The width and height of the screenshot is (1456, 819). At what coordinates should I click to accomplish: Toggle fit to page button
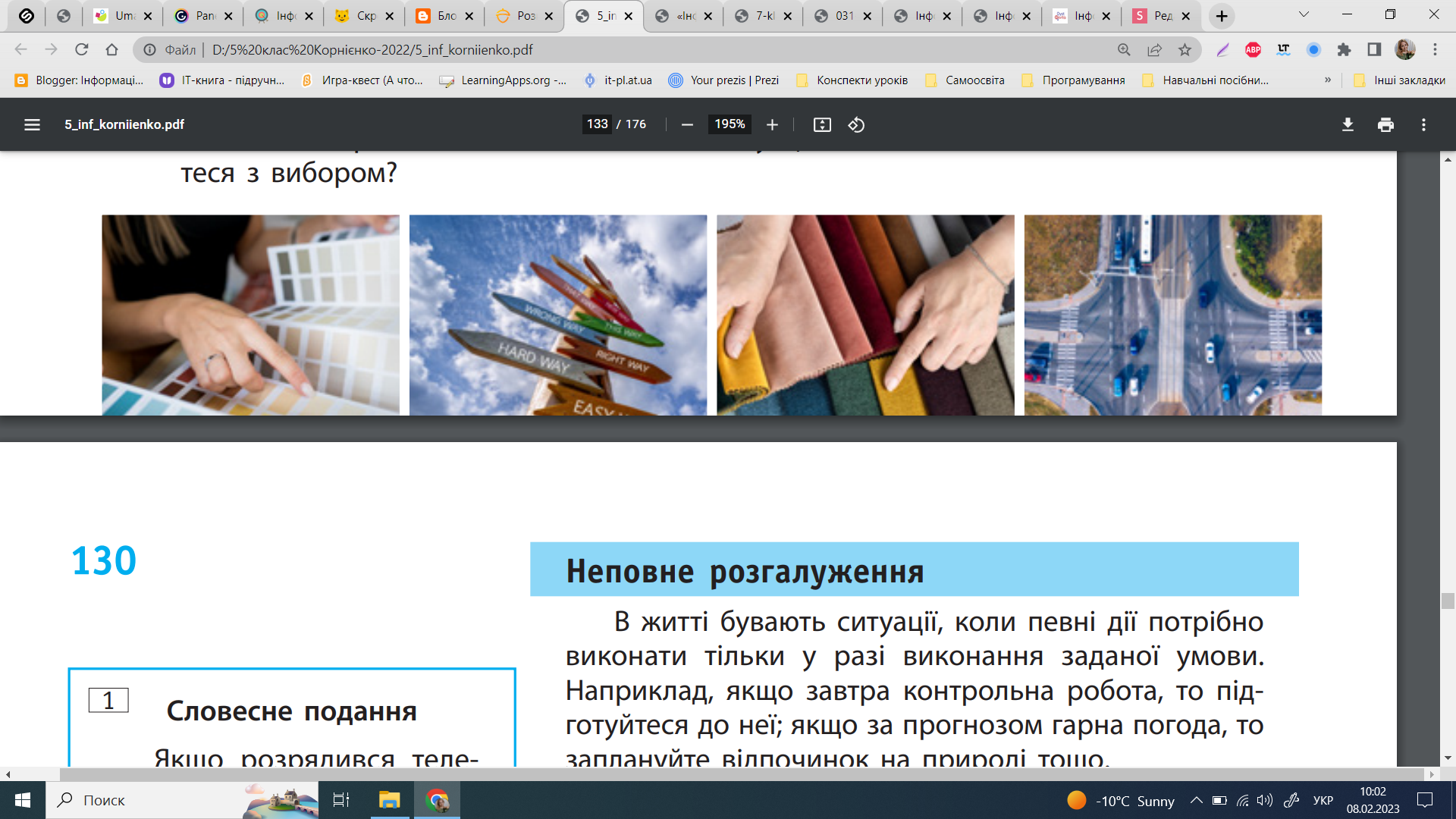[x=822, y=124]
